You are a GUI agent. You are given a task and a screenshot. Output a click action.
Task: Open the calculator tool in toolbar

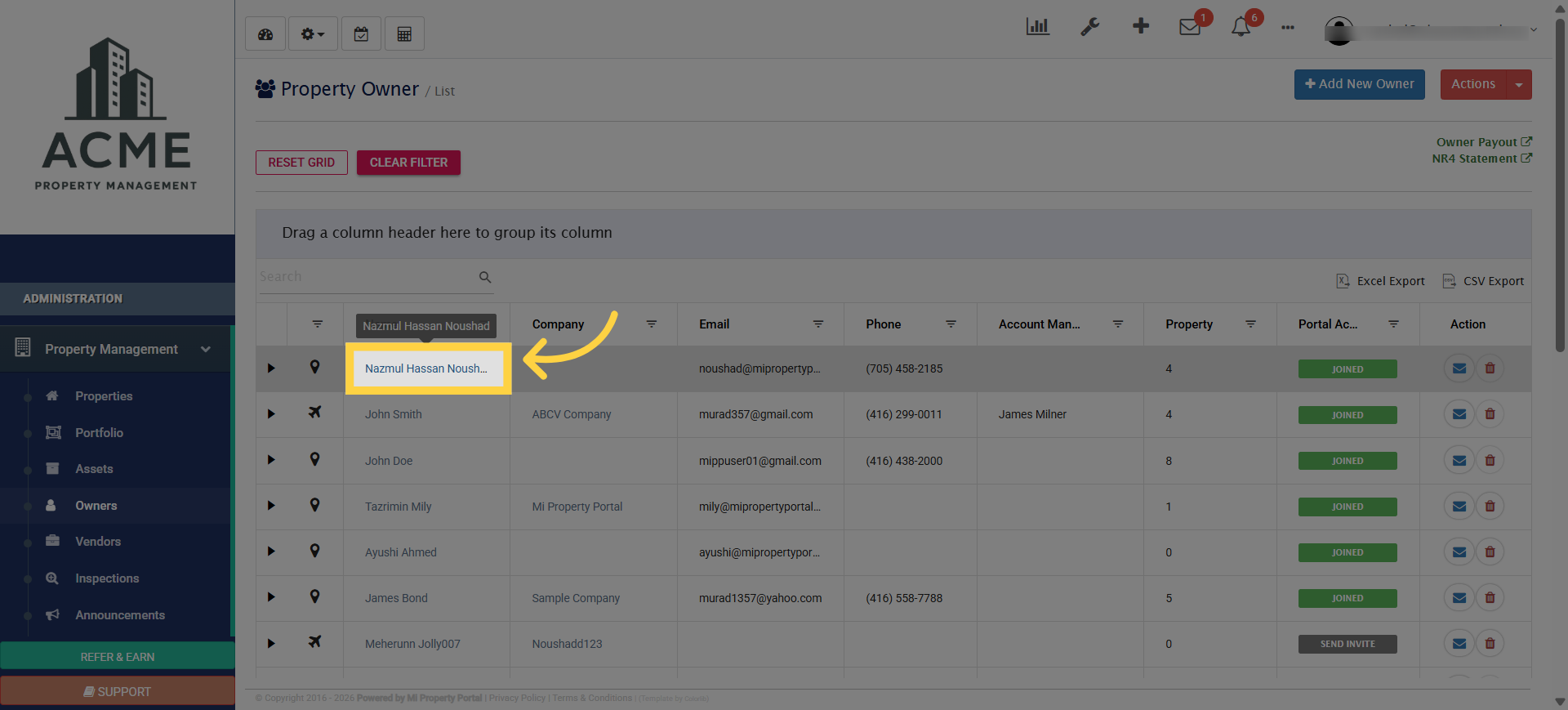pos(404,34)
